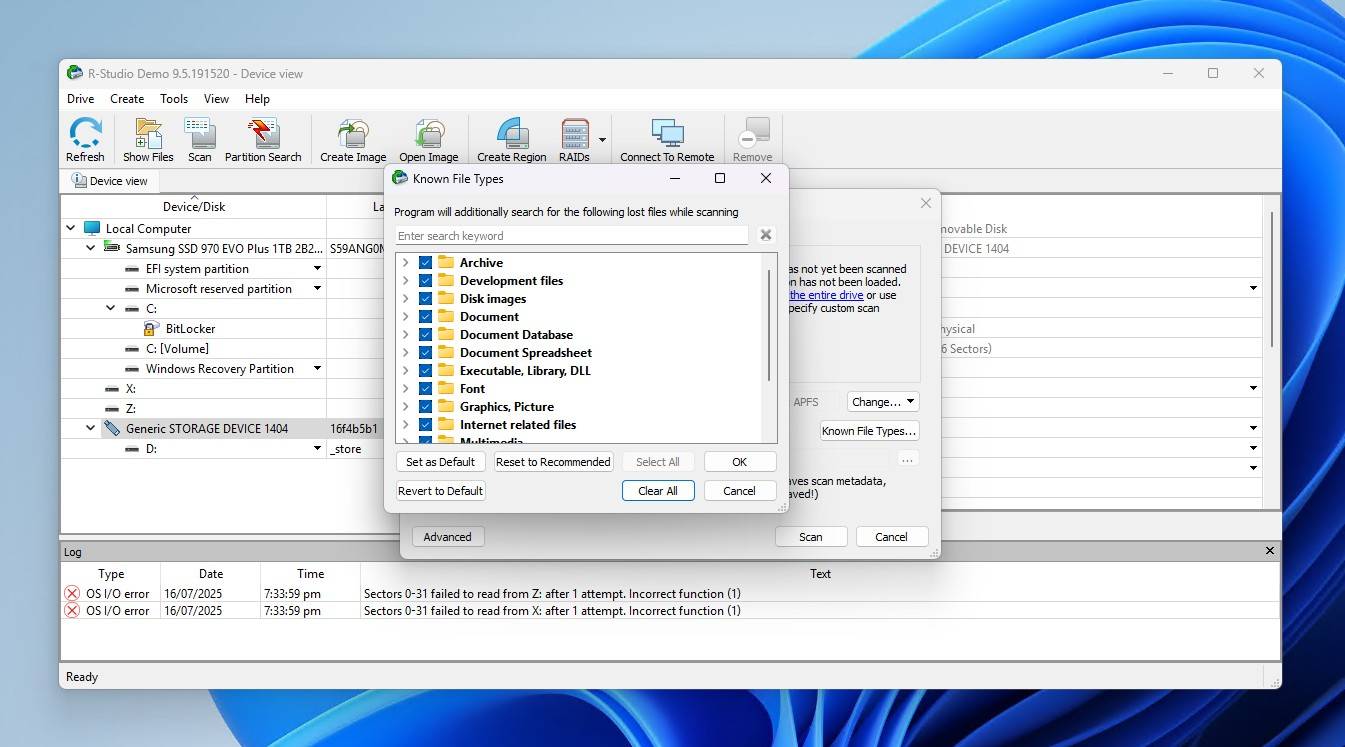Launch Partition Search tool
The width and height of the screenshot is (1345, 747).
263,134
